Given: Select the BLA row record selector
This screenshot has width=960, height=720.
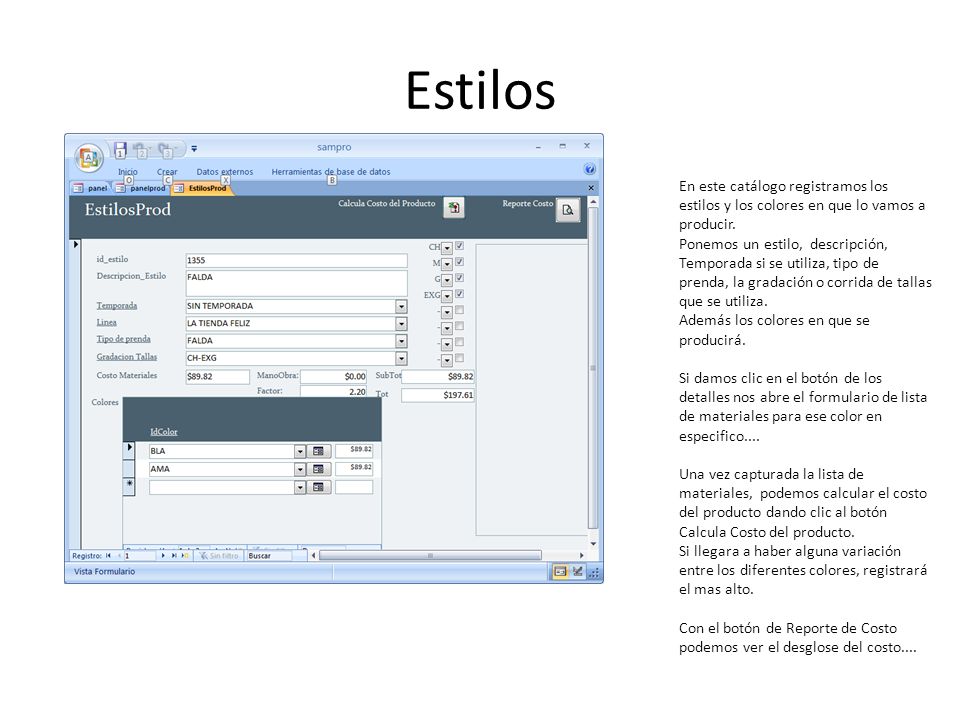Looking at the screenshot, I should point(129,451).
